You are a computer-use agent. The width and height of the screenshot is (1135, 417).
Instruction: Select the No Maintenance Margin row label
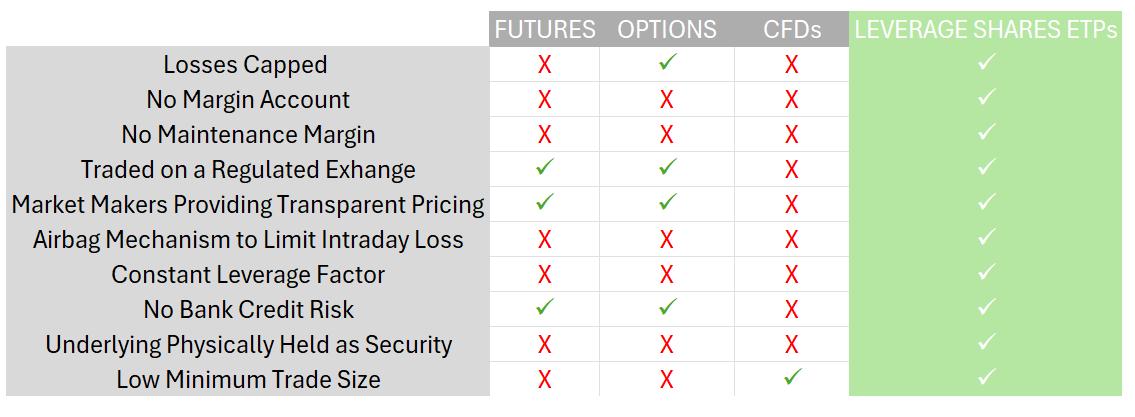248,135
